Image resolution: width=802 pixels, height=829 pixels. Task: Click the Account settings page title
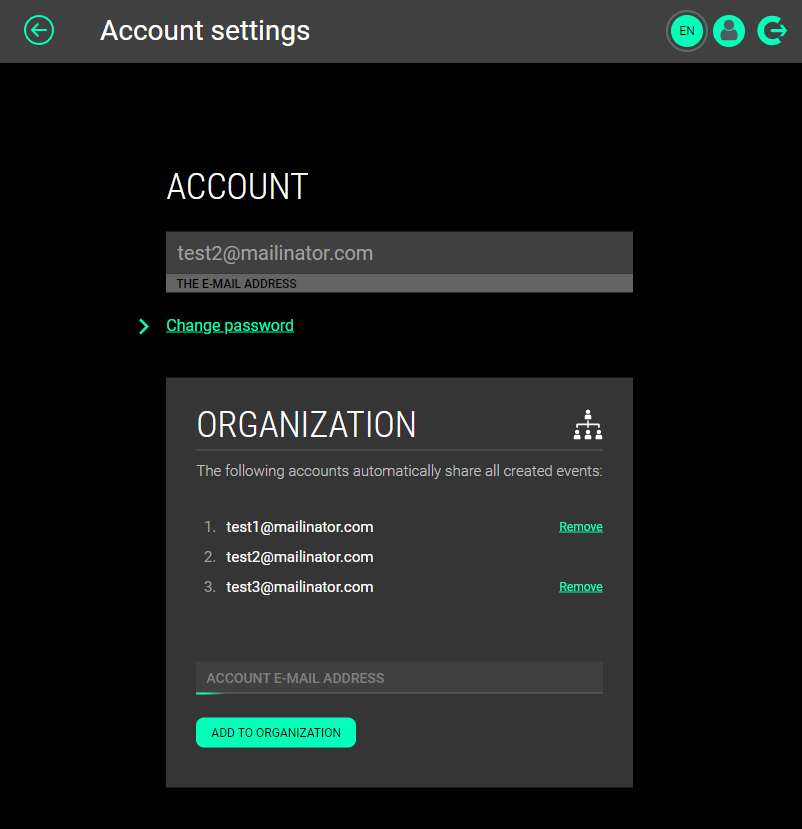[x=205, y=31]
